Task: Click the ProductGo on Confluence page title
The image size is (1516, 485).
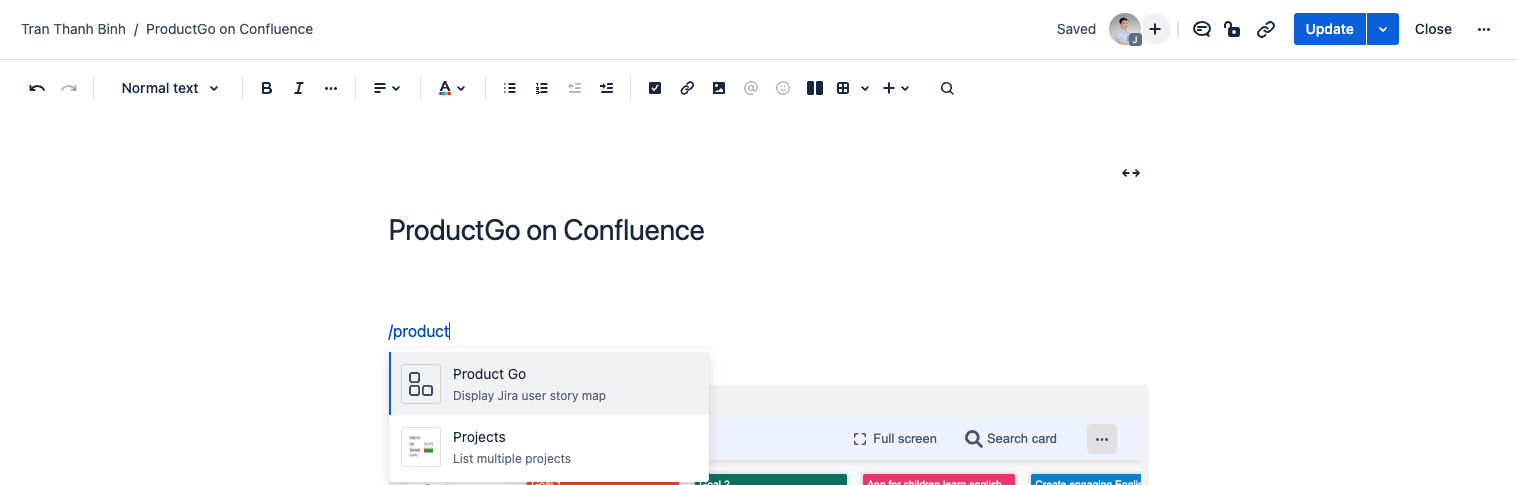Action: [x=546, y=230]
